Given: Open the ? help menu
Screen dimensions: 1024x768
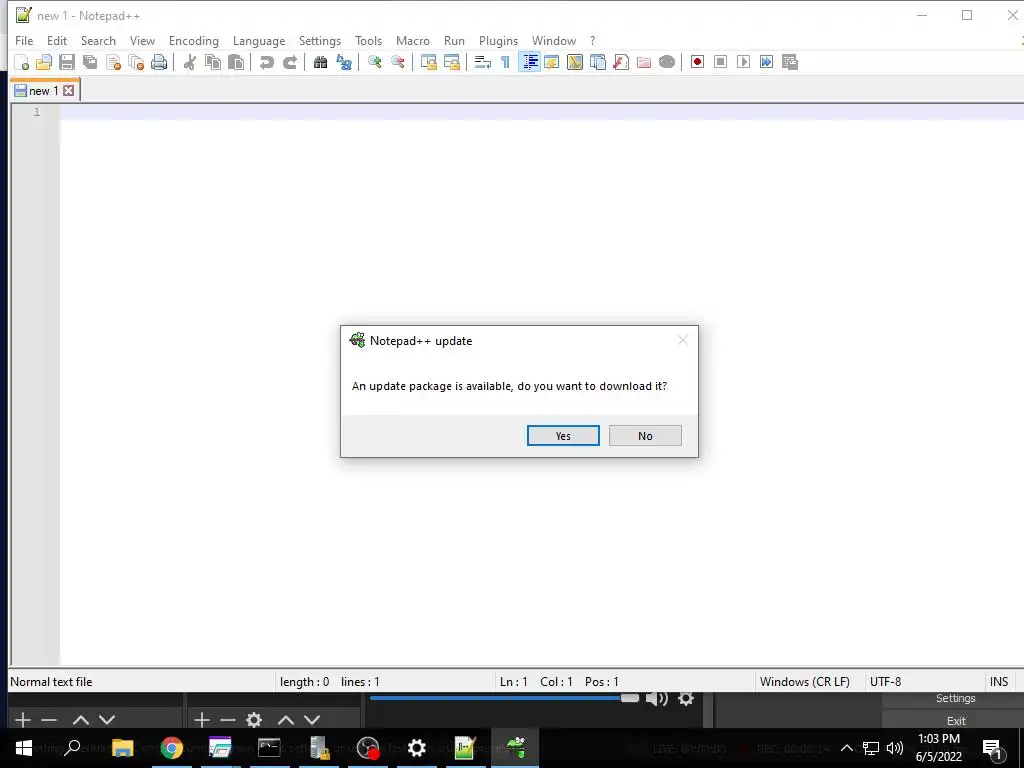Looking at the screenshot, I should (x=592, y=40).
